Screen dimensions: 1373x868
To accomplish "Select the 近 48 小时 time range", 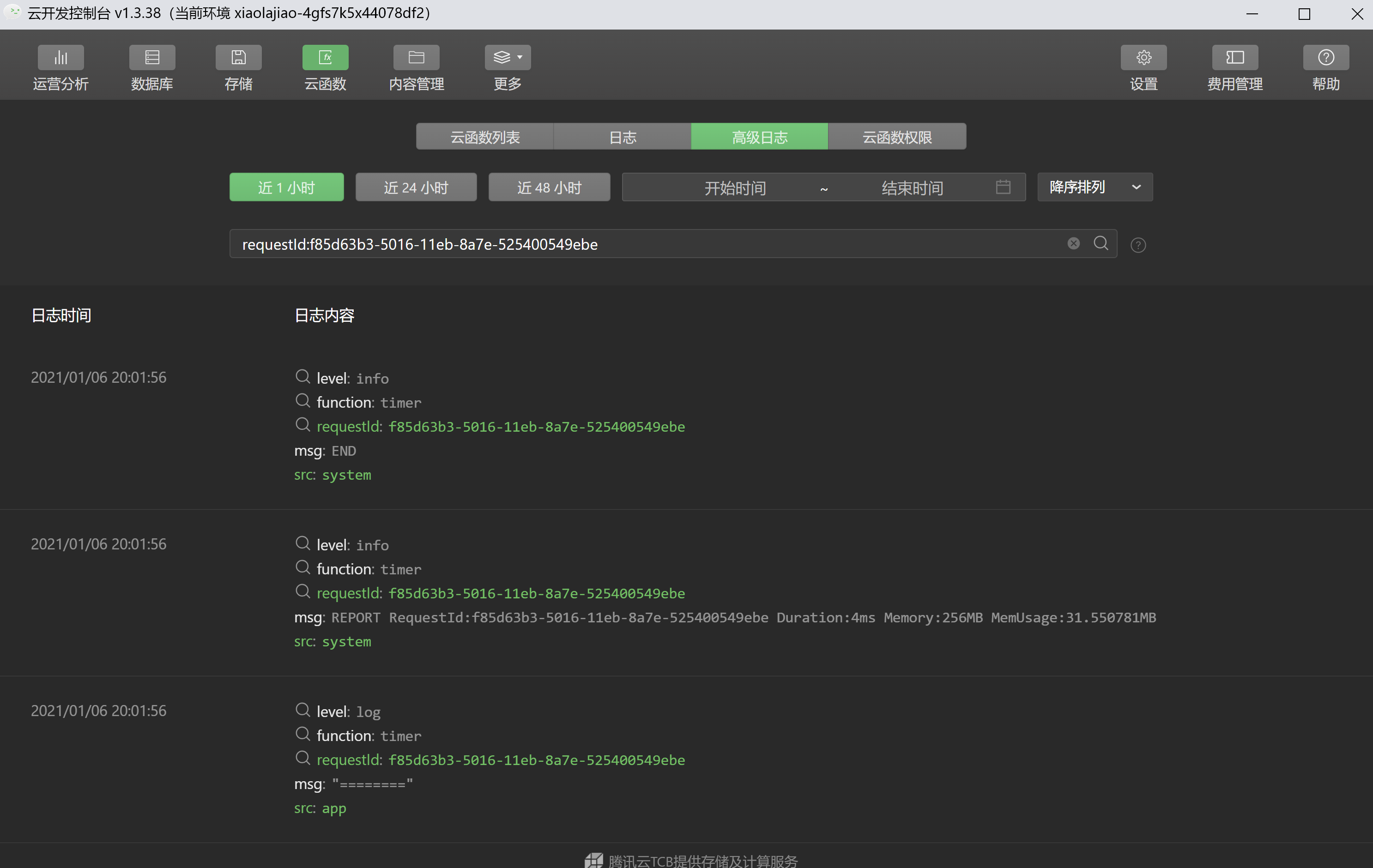I will (x=549, y=187).
